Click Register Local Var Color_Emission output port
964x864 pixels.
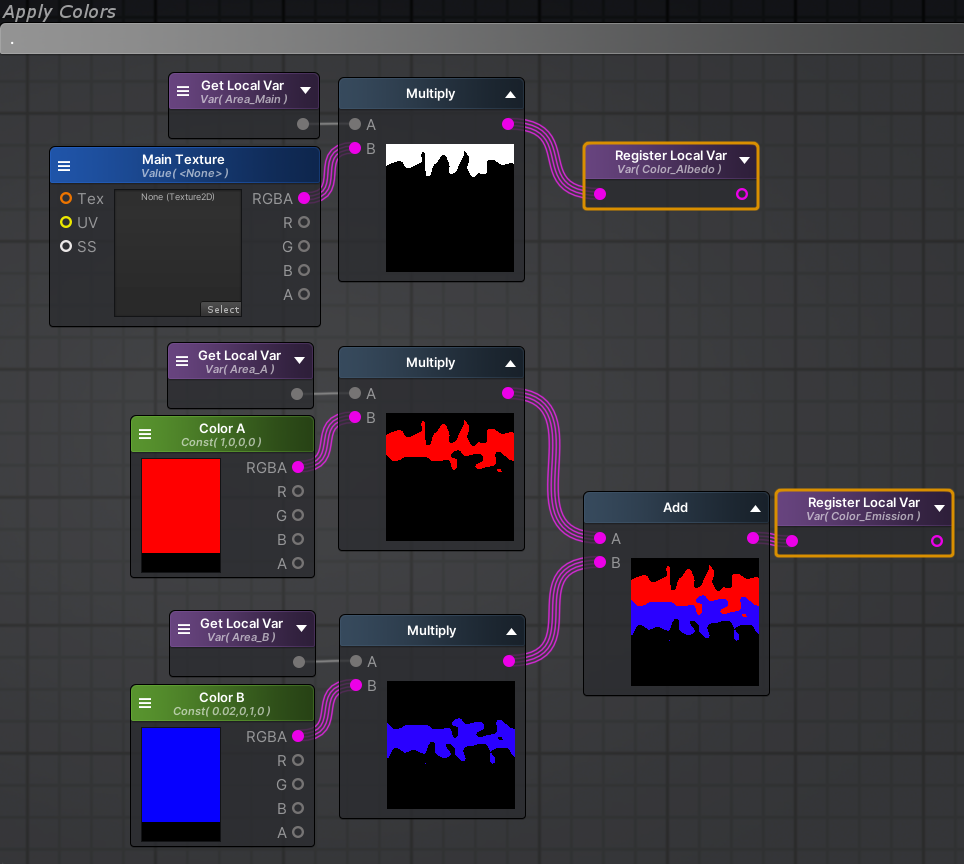coord(937,541)
